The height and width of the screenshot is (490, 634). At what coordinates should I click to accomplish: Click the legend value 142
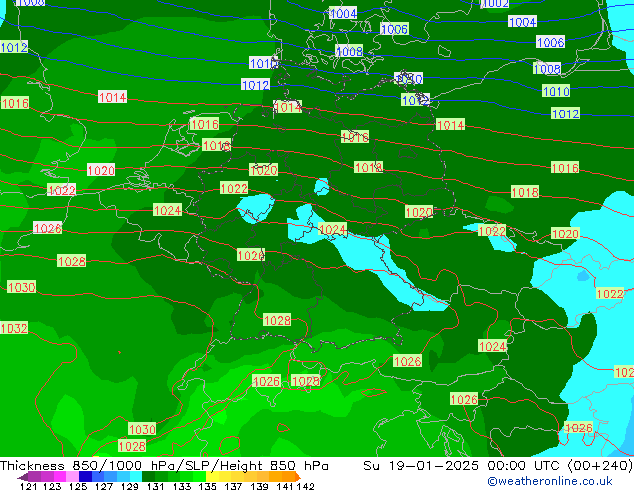pyautogui.click(x=305, y=486)
